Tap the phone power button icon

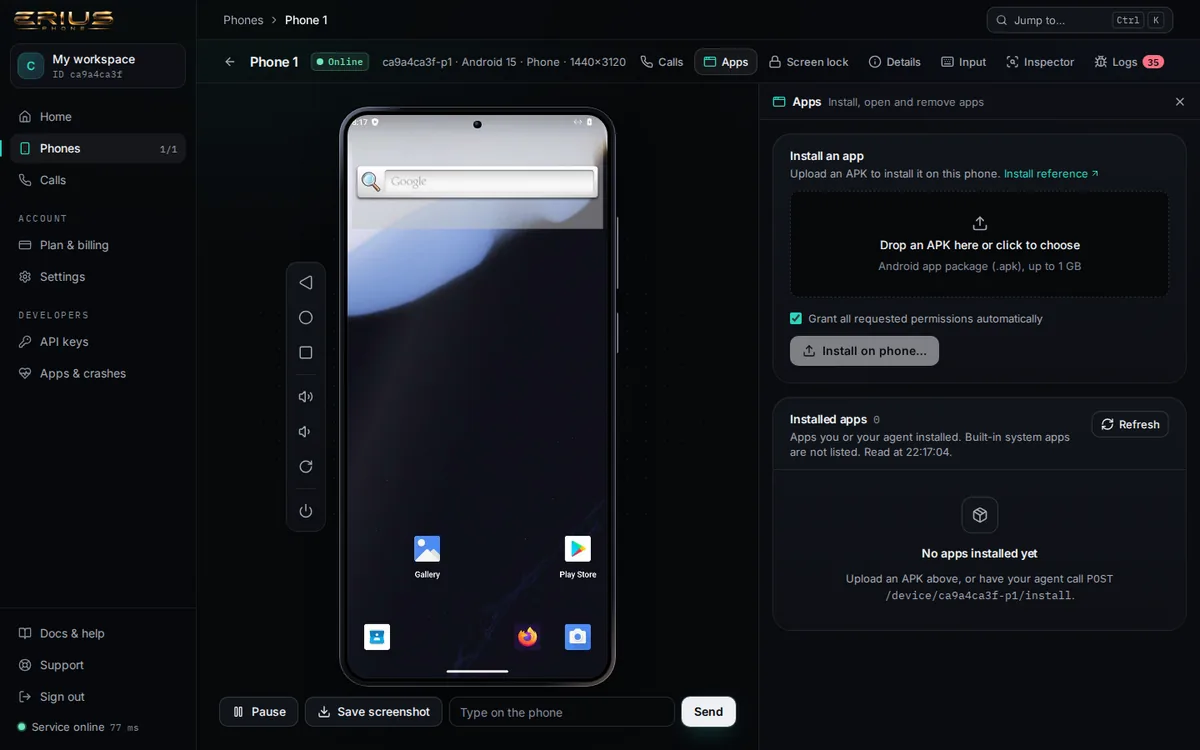tap(306, 511)
